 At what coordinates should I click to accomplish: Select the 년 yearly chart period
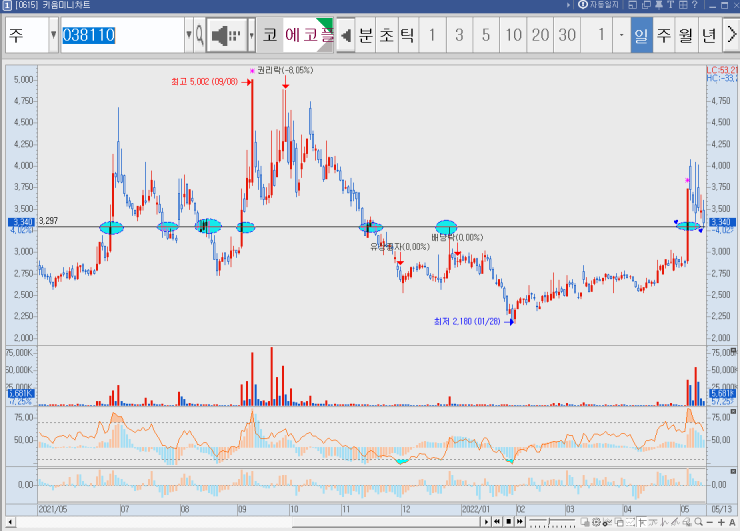point(709,35)
